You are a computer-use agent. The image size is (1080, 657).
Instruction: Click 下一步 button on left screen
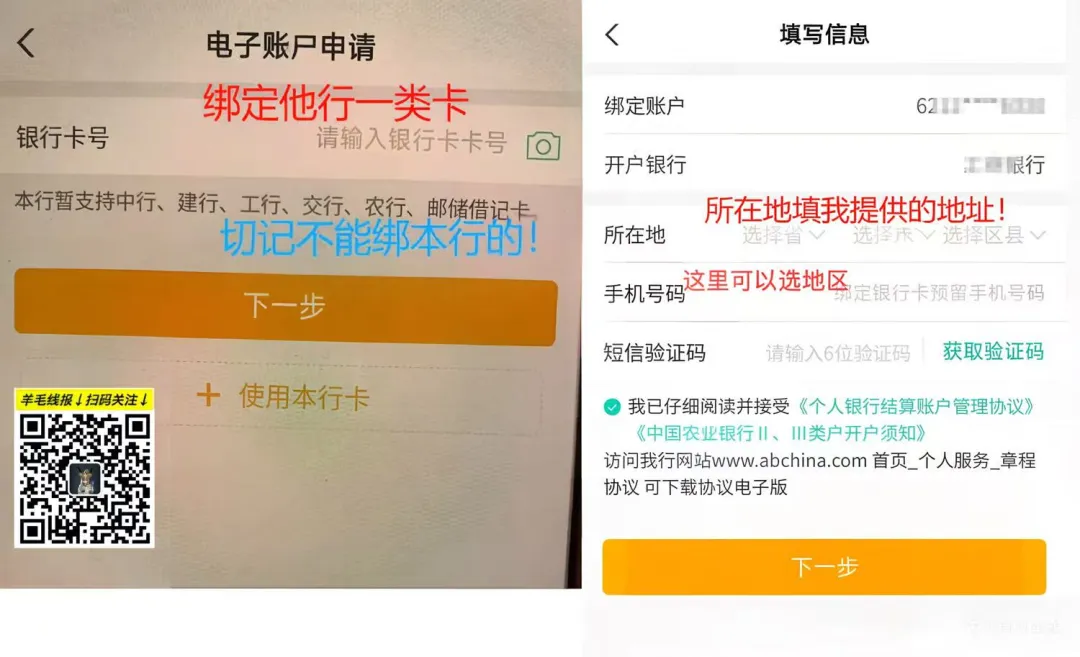(285, 306)
